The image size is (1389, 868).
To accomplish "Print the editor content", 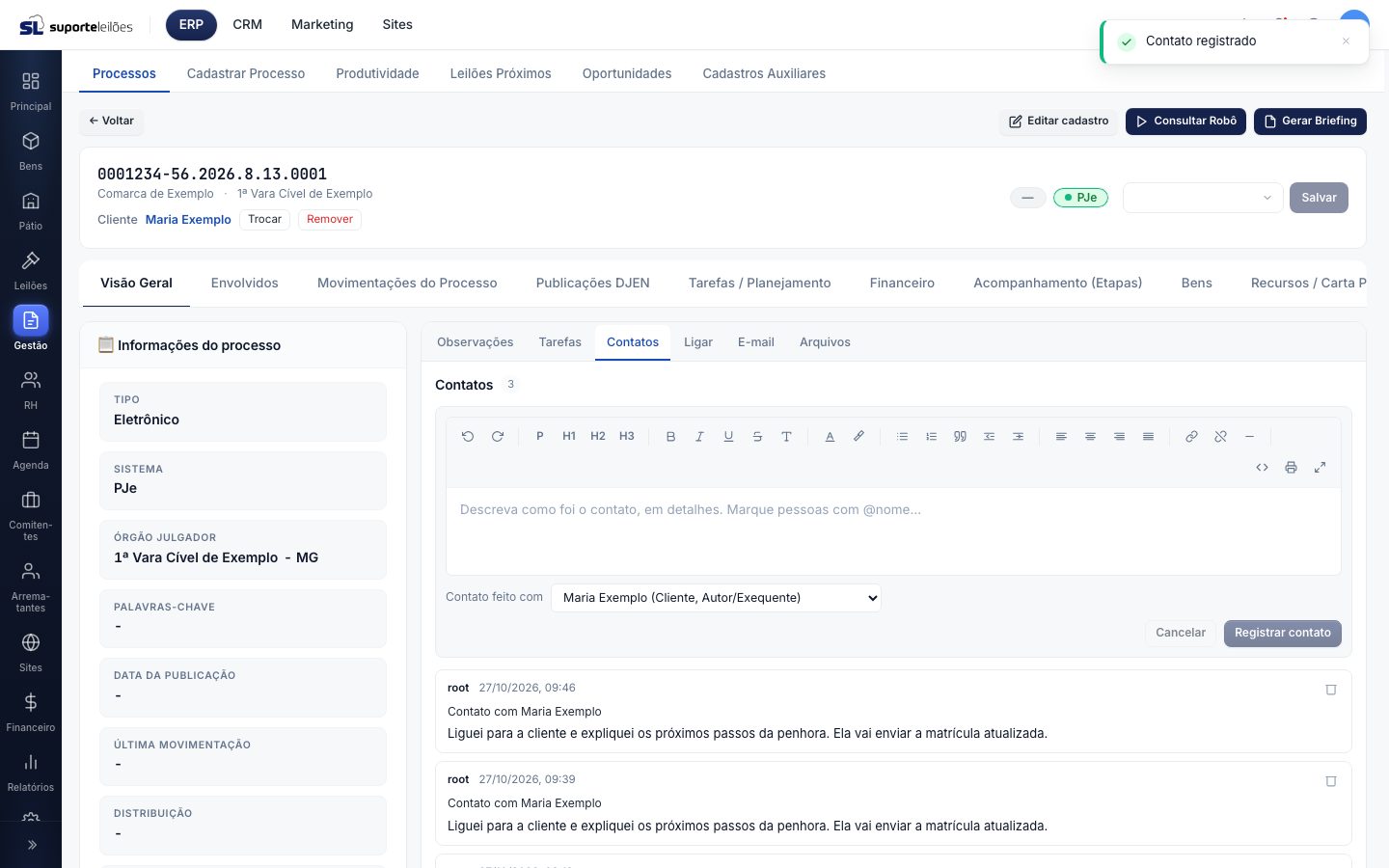I will pyautogui.click(x=1291, y=468).
